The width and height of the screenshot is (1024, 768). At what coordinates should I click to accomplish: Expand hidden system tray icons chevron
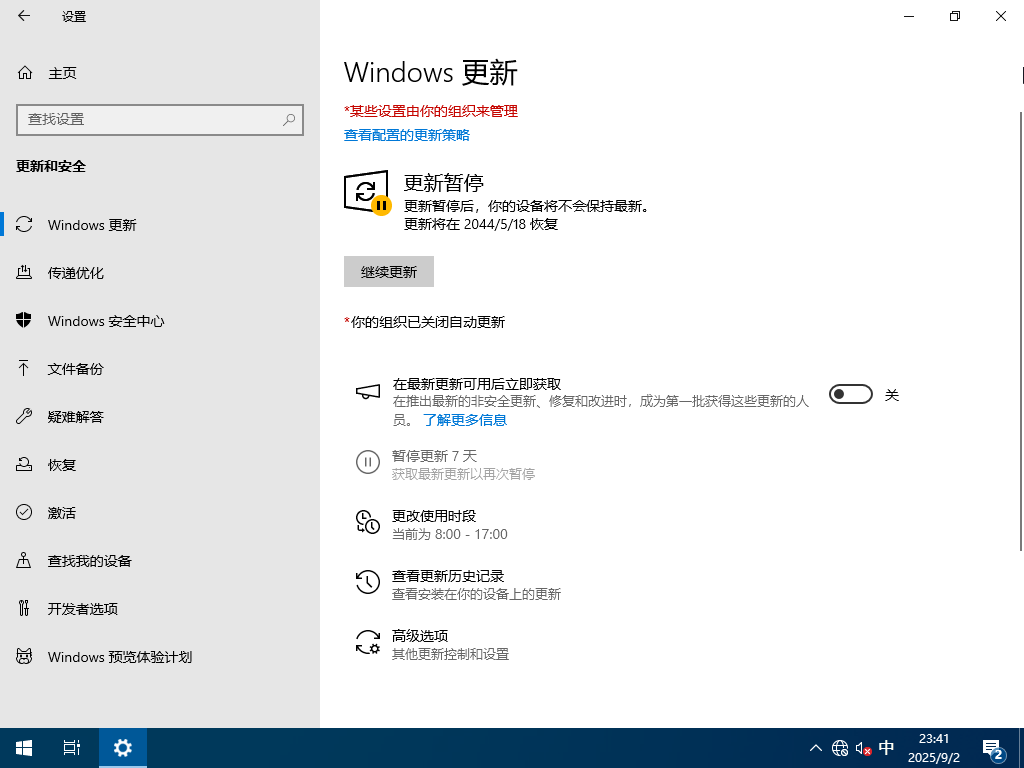click(x=816, y=748)
